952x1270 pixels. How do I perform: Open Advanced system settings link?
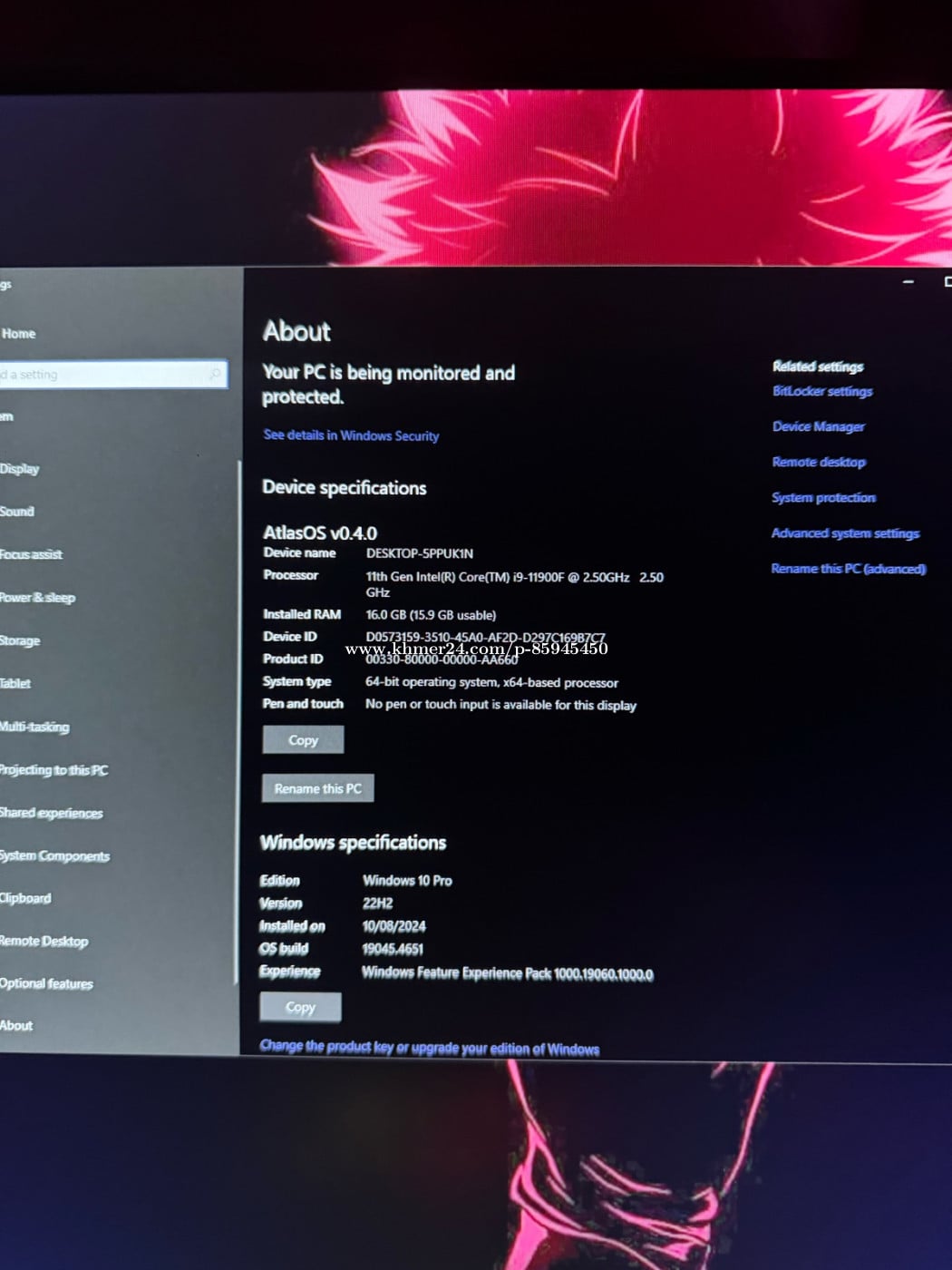point(845,533)
